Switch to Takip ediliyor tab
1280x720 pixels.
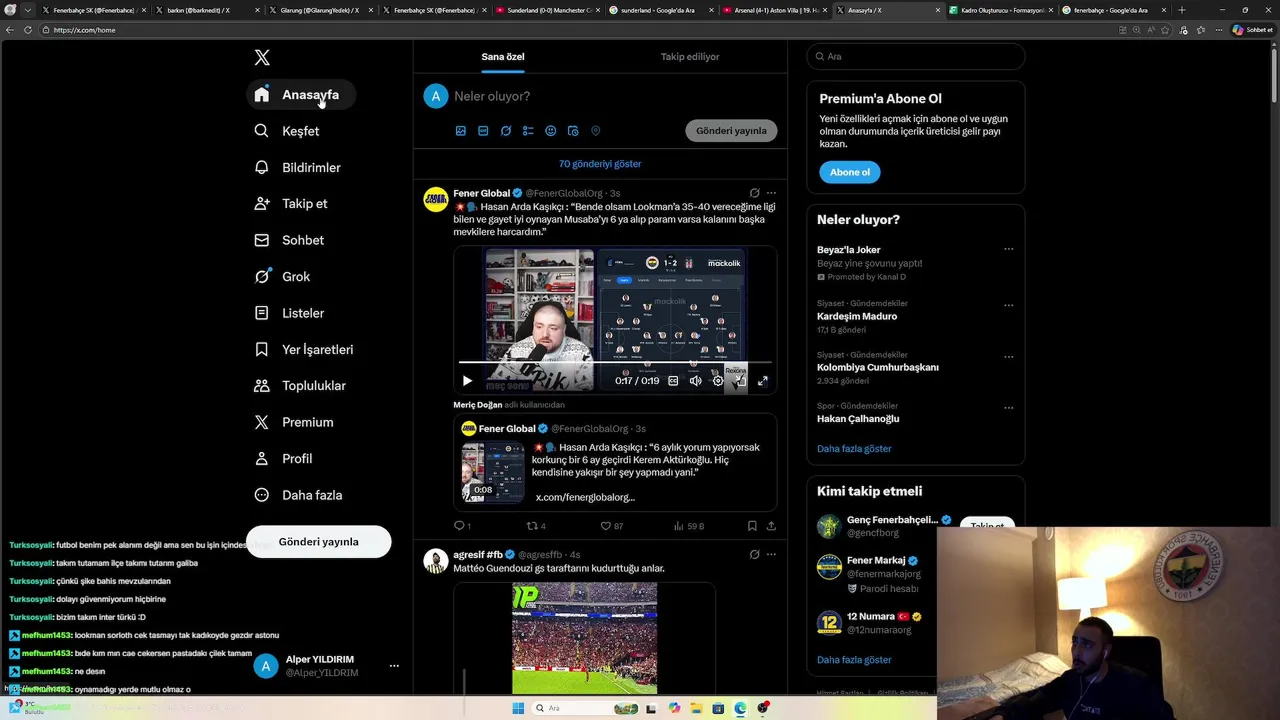click(x=690, y=57)
